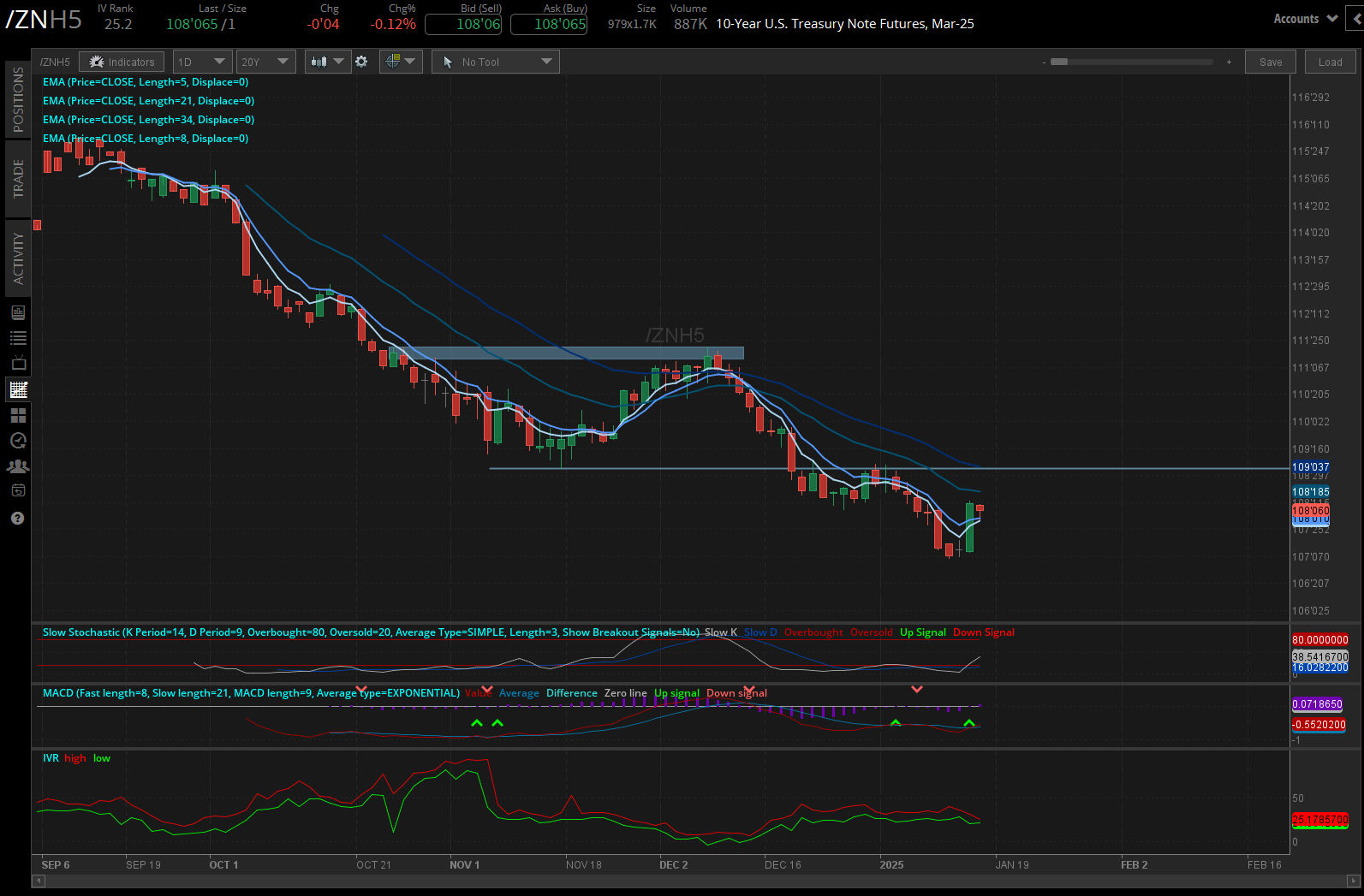The width and height of the screenshot is (1364, 896).
Task: Click the Save chart button
Action: point(1271,62)
